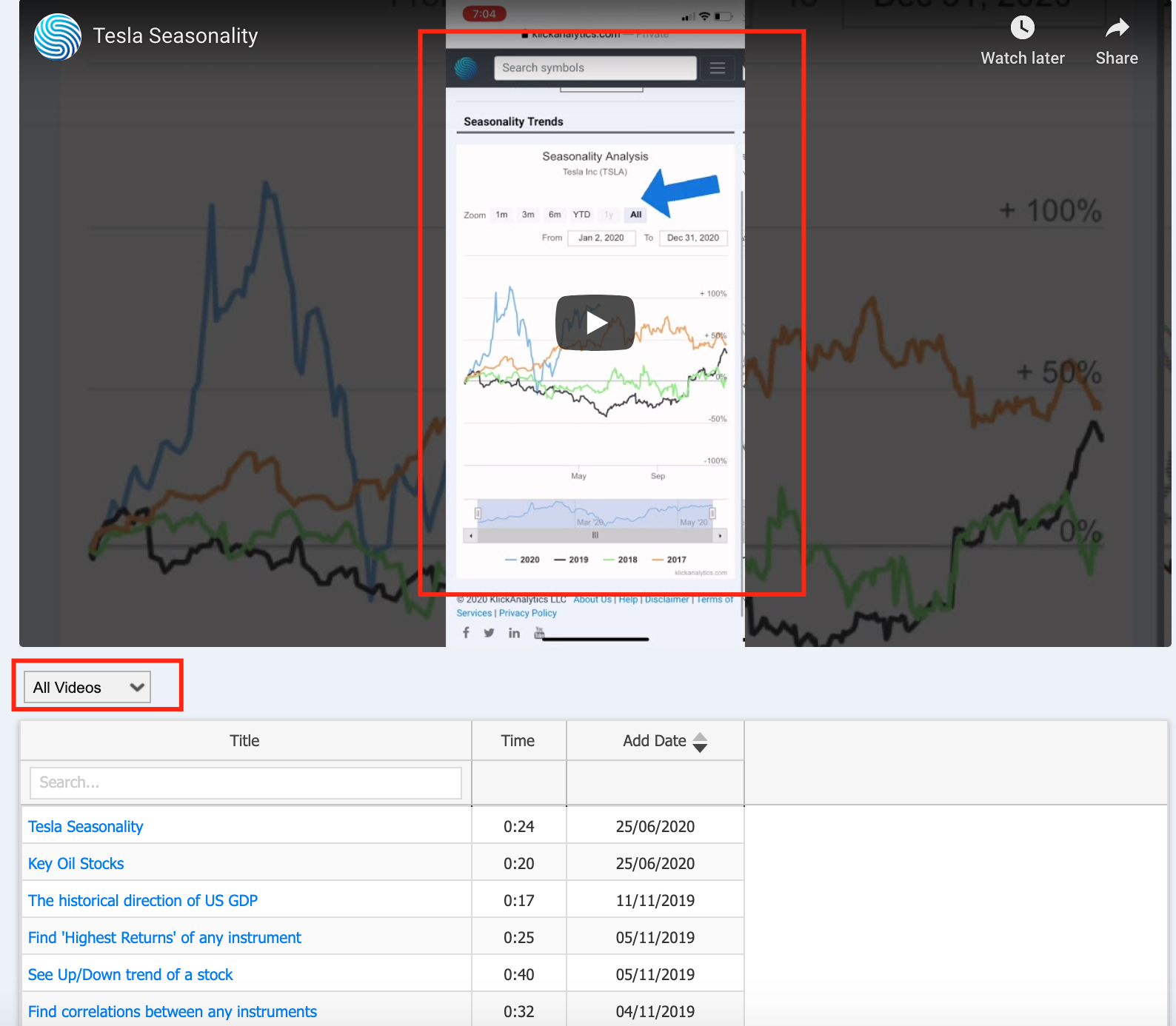Select the 11/11/2019 date cell

tap(655, 900)
